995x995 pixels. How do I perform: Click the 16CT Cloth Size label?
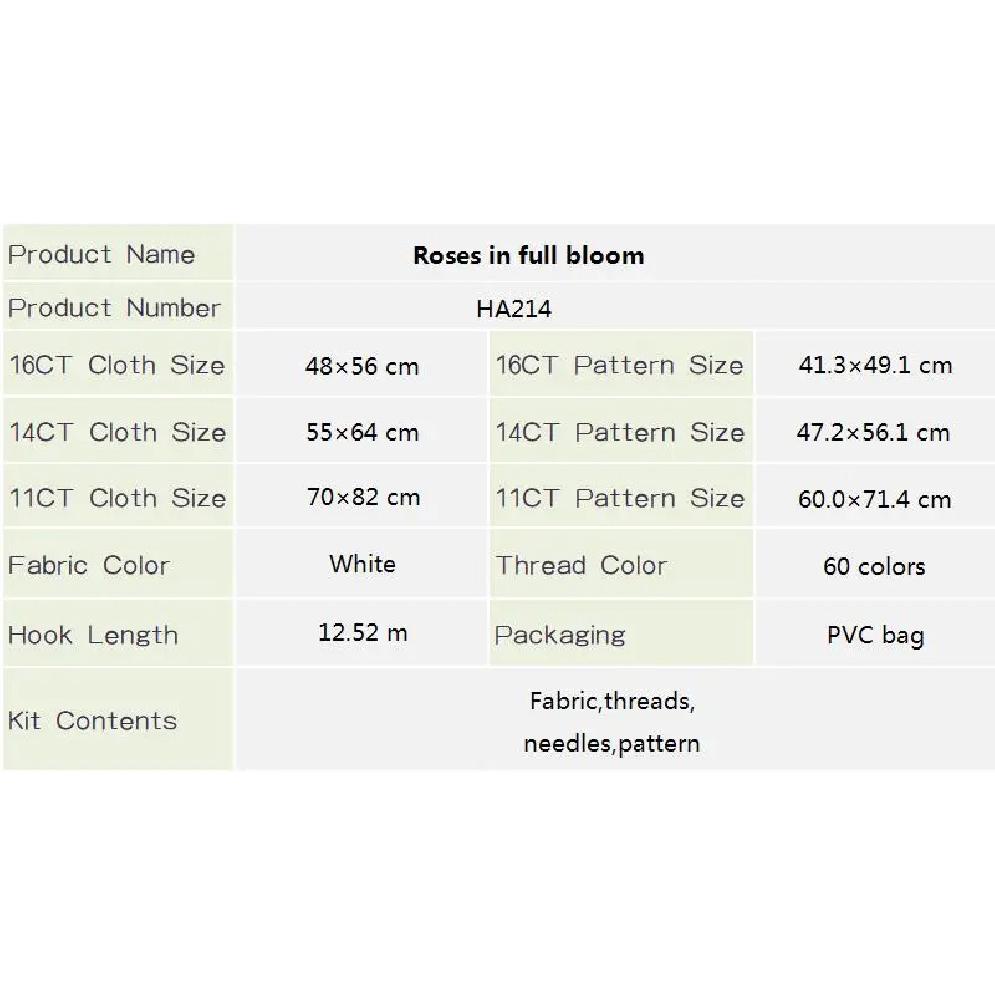click(x=117, y=365)
